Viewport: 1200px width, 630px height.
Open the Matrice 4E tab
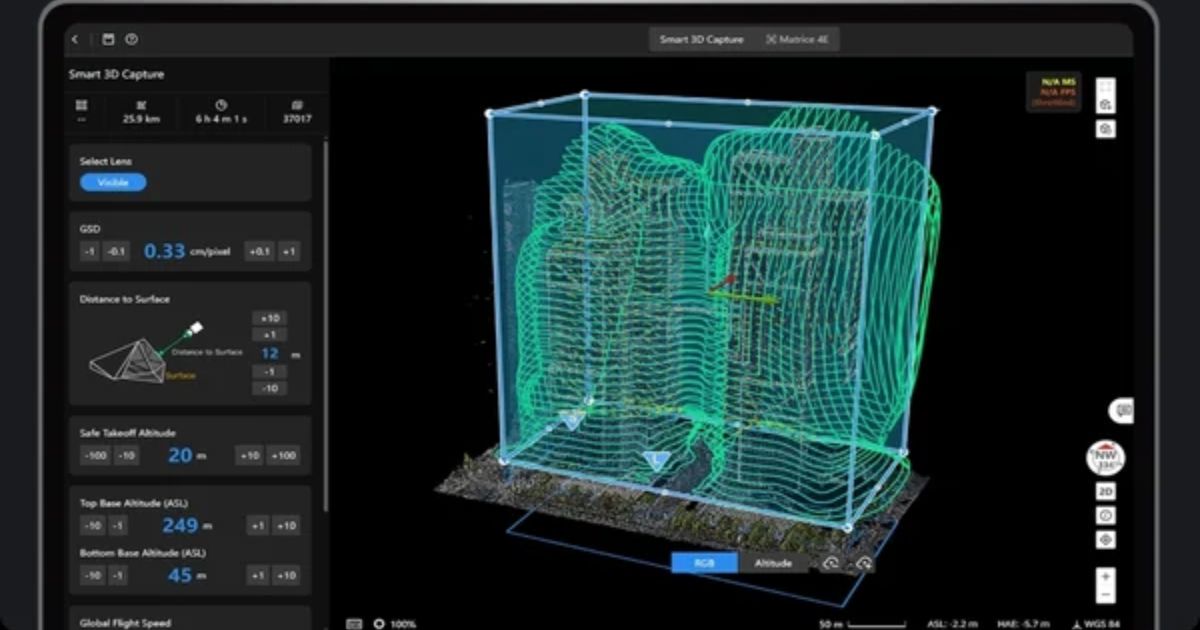pos(798,40)
